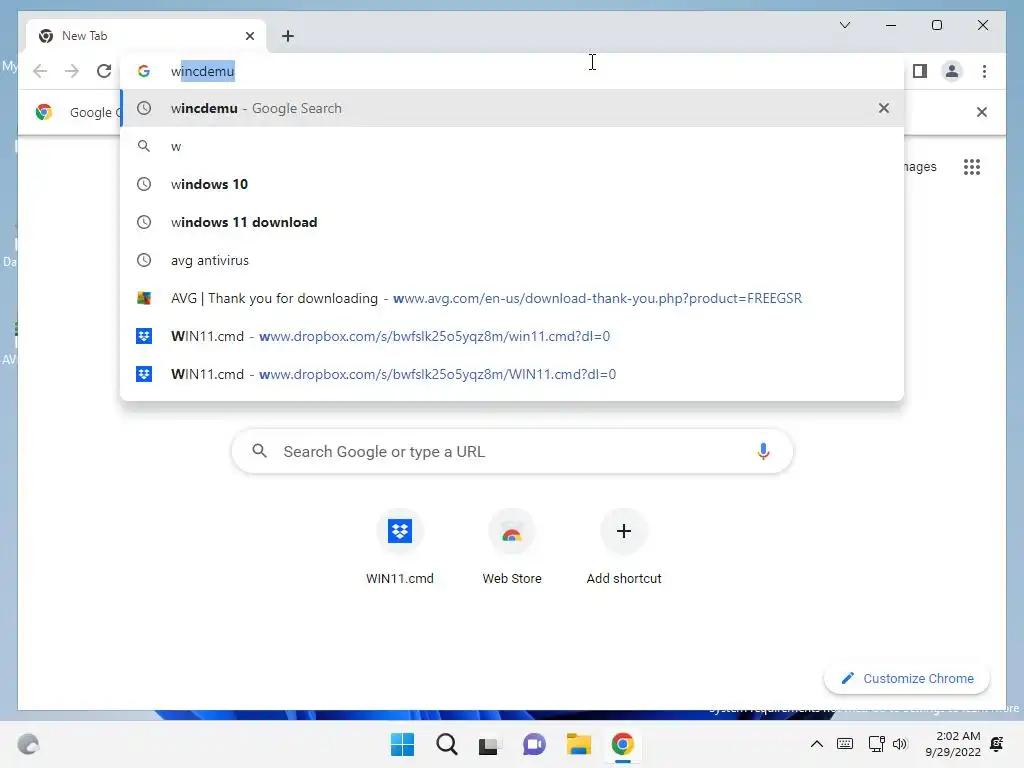Image resolution: width=1024 pixels, height=768 pixels.
Task: Open the notification center icon
Action: pos(997,744)
